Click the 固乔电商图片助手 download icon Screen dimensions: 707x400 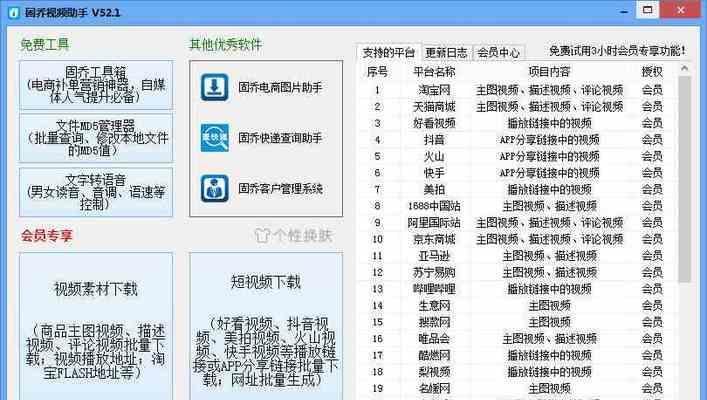[x=214, y=87]
